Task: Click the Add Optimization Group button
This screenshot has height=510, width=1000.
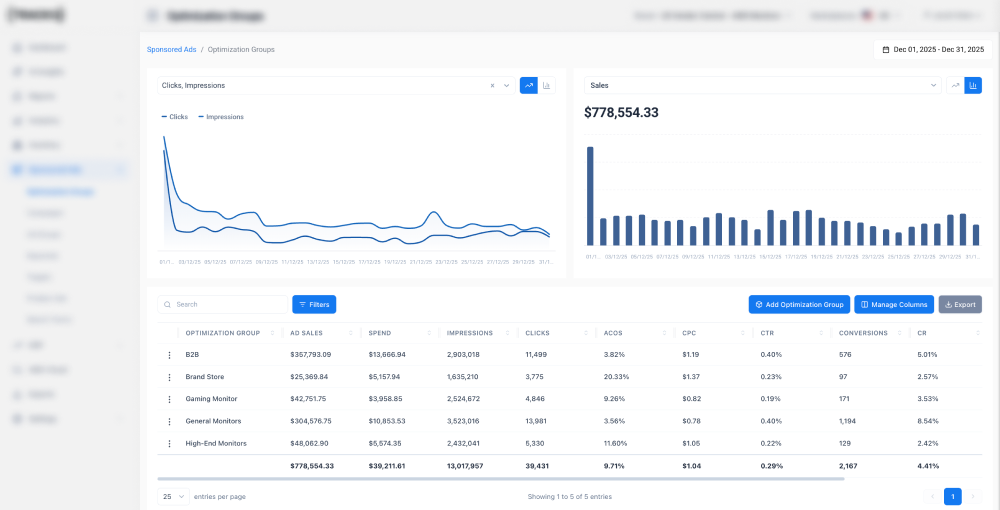Action: pyautogui.click(x=799, y=305)
